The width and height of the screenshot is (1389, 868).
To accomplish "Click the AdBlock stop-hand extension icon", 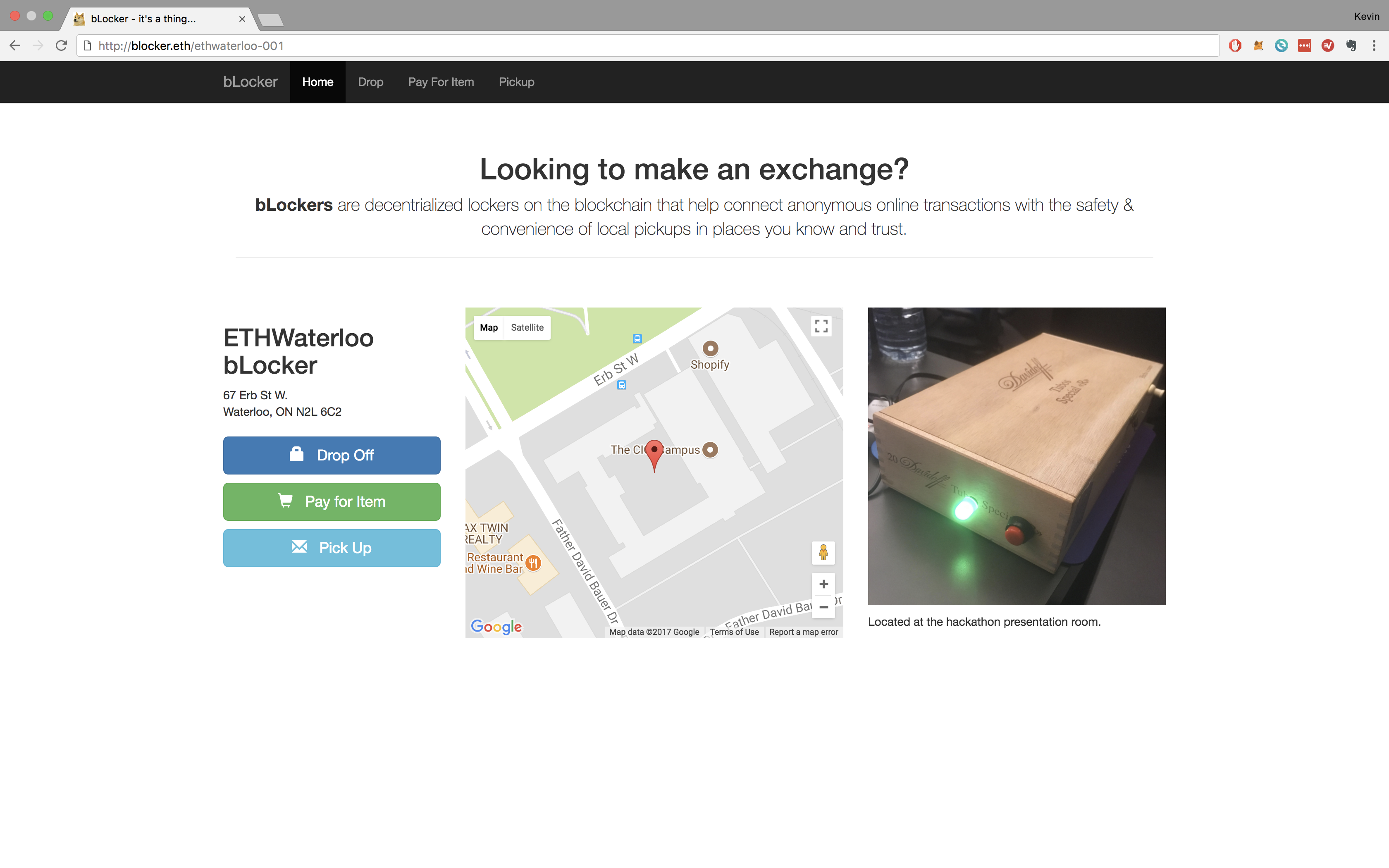I will pyautogui.click(x=1235, y=46).
